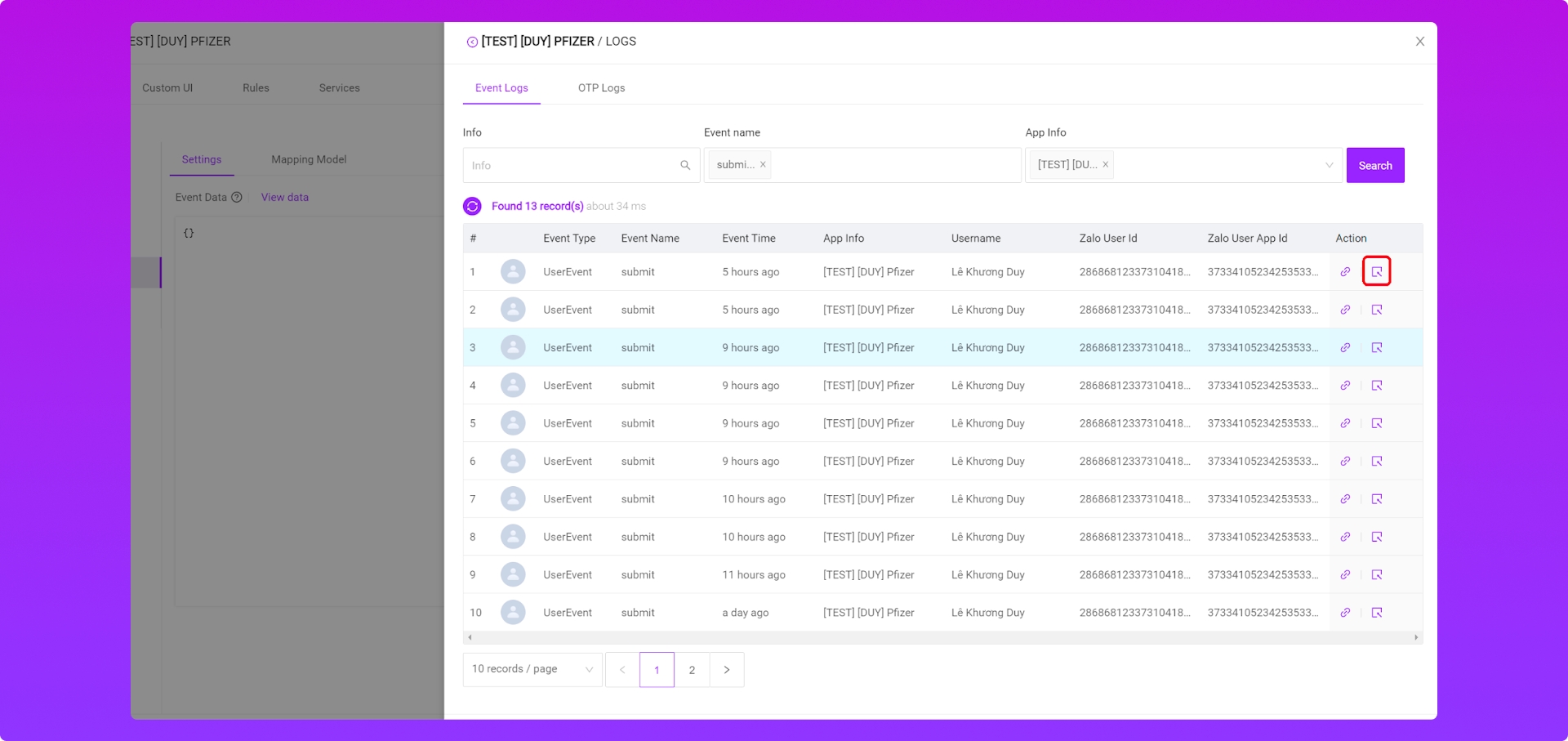Click the help icon next to Event Data

tap(237, 197)
